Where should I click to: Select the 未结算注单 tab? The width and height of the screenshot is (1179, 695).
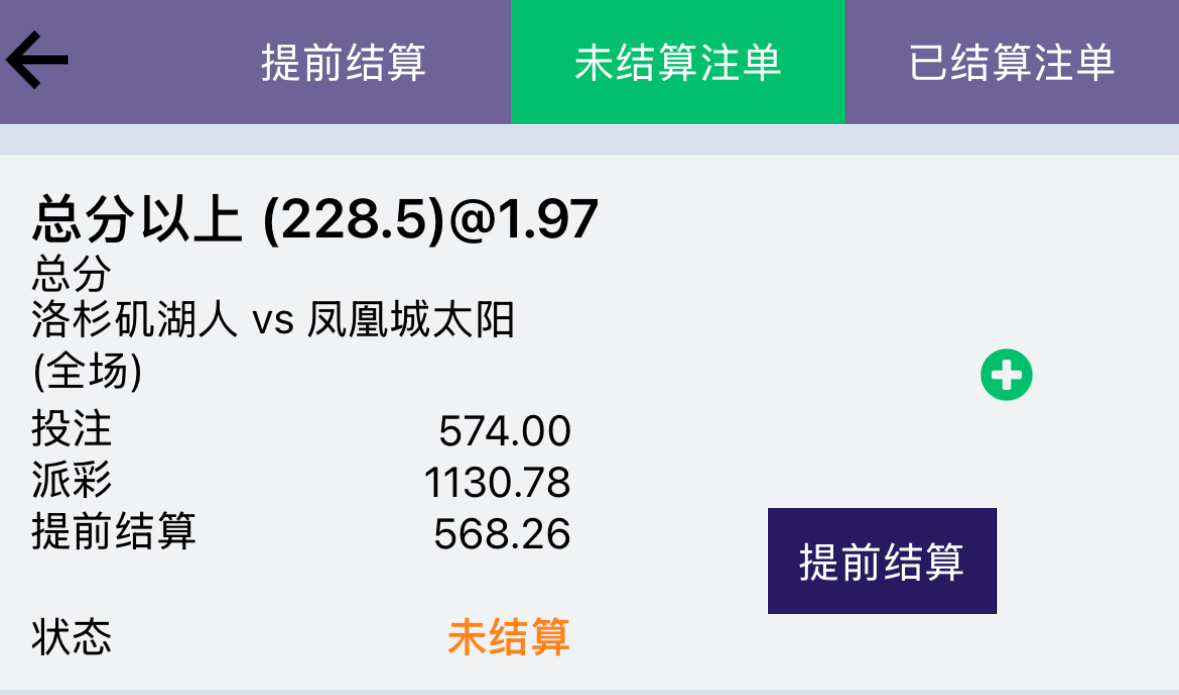coord(677,62)
